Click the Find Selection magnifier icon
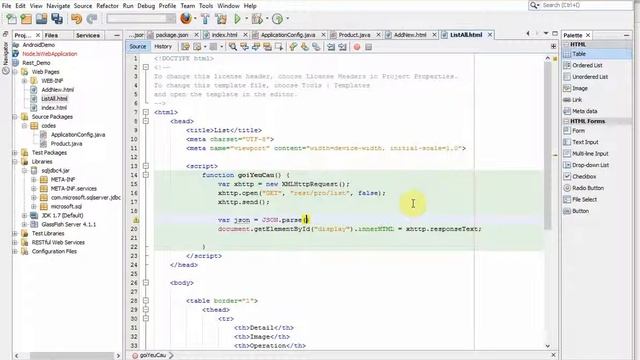Screen dimensions: 640x360 [x=233, y=47]
